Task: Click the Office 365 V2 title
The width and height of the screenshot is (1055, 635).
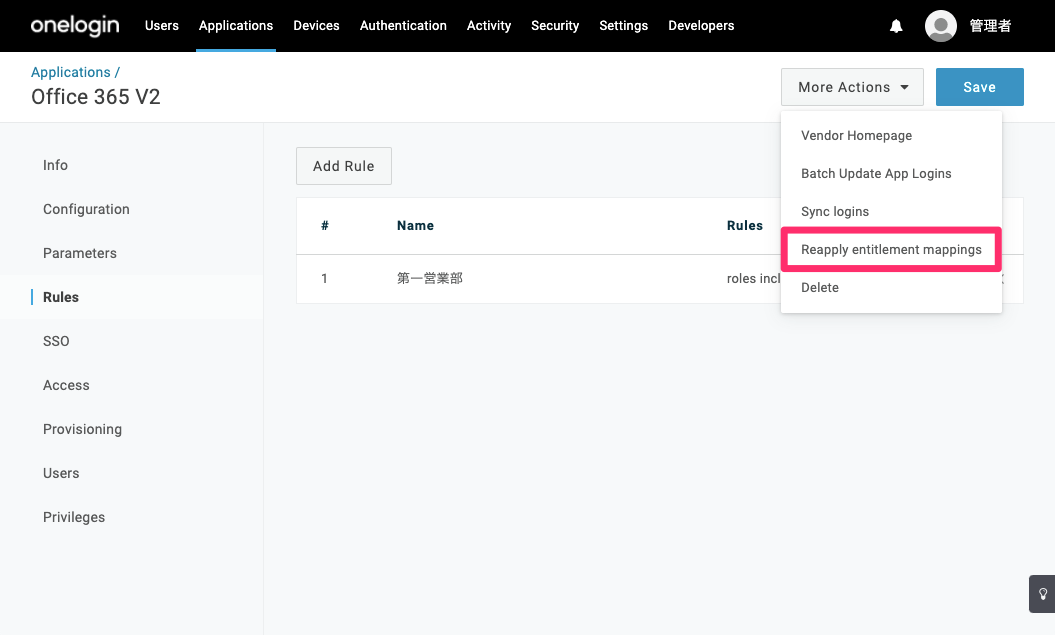Action: (96, 97)
